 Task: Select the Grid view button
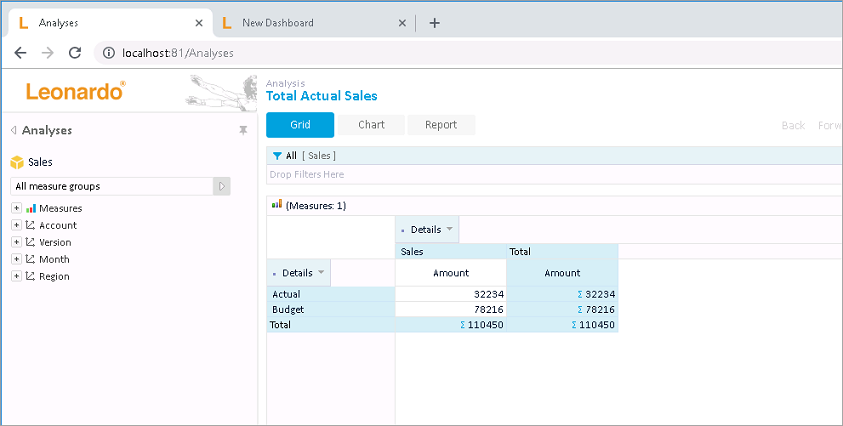(x=300, y=125)
